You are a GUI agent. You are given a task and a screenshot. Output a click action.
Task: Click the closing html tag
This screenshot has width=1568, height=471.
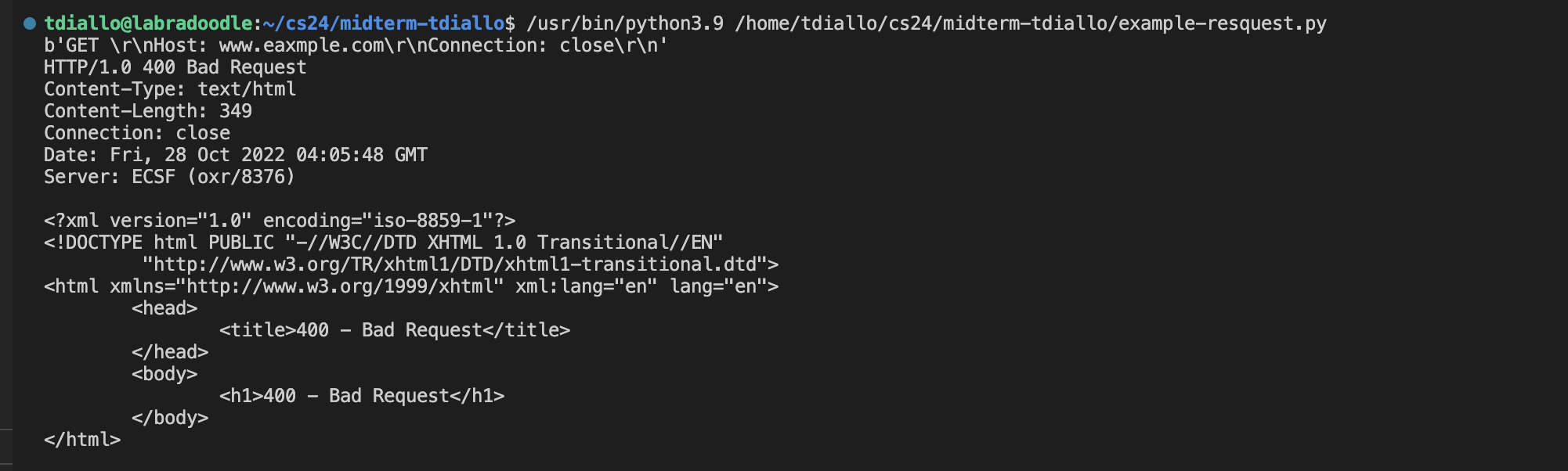[82, 440]
